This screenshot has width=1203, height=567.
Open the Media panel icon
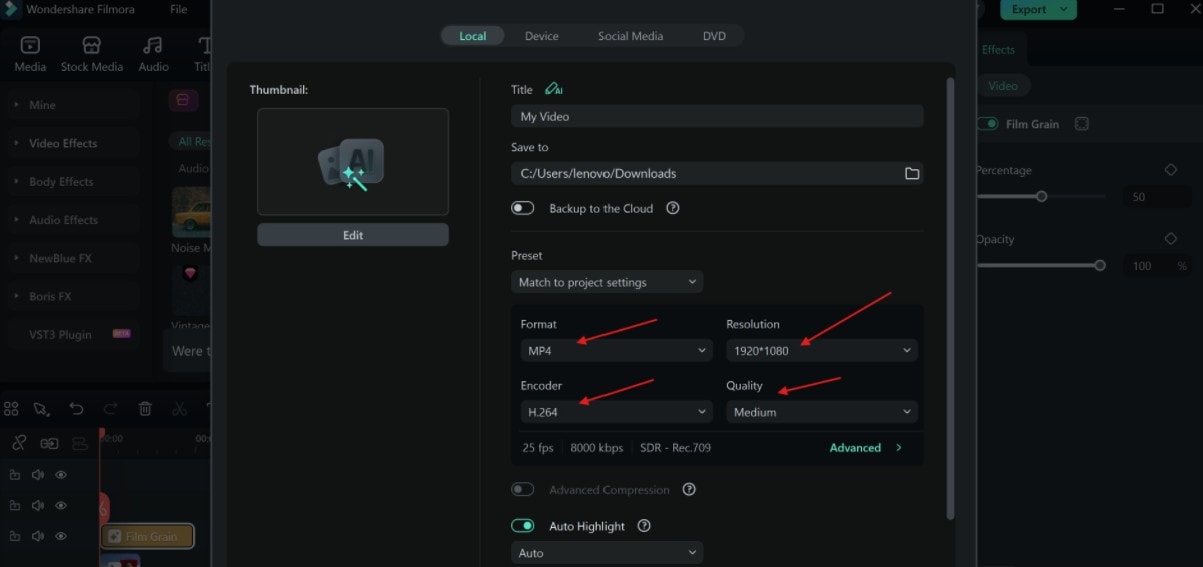pos(30,46)
